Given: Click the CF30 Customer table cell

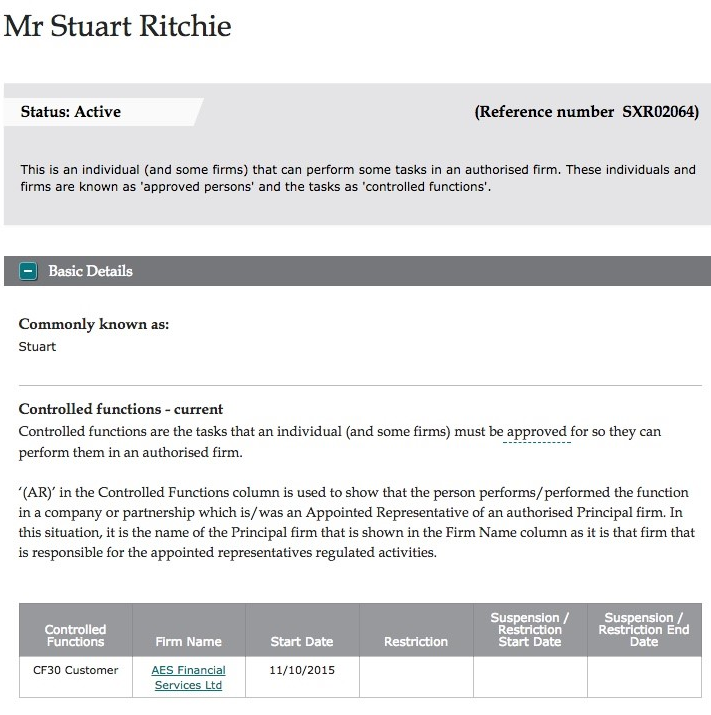Looking at the screenshot, I should pos(76,677).
